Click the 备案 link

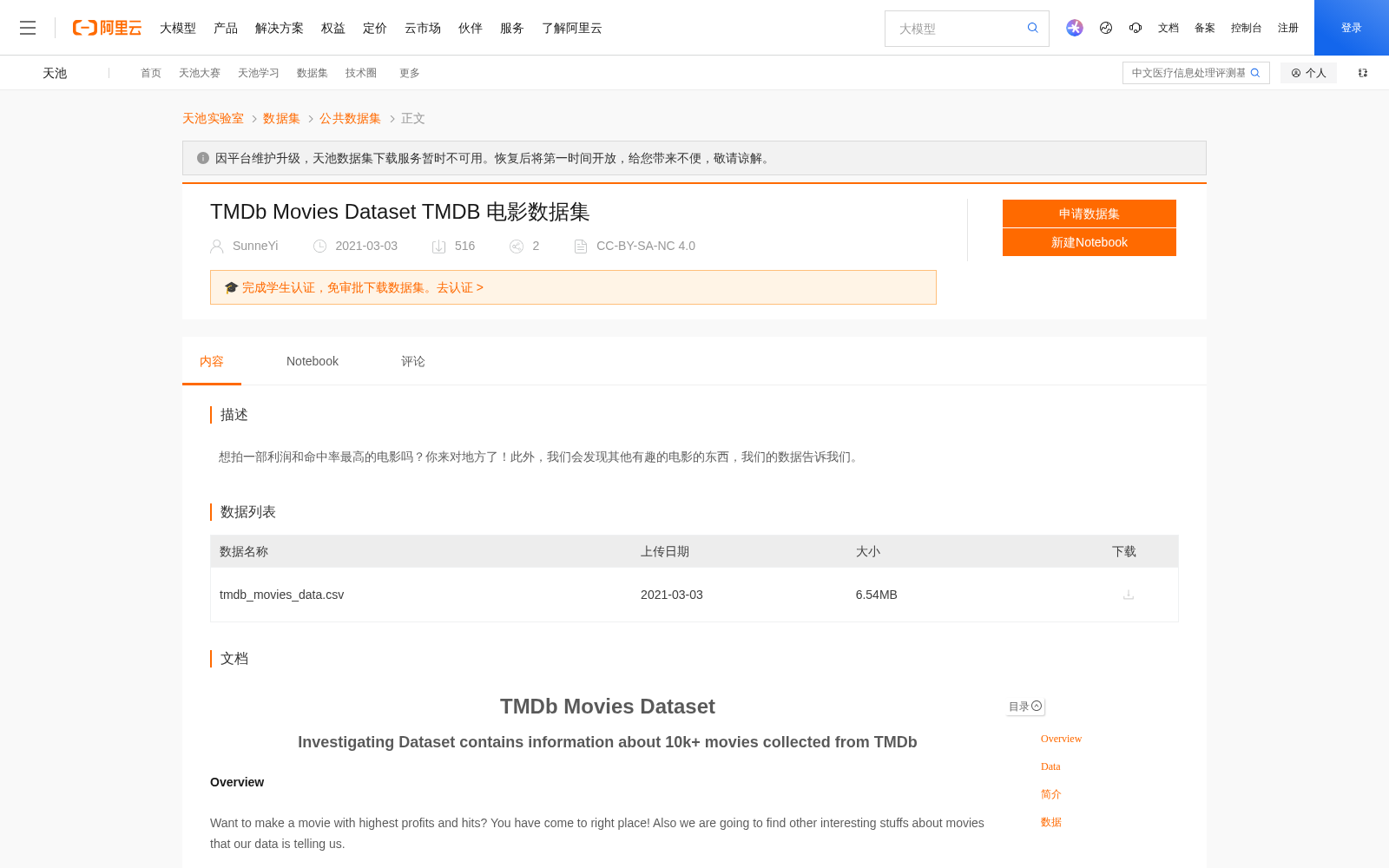(x=1205, y=28)
